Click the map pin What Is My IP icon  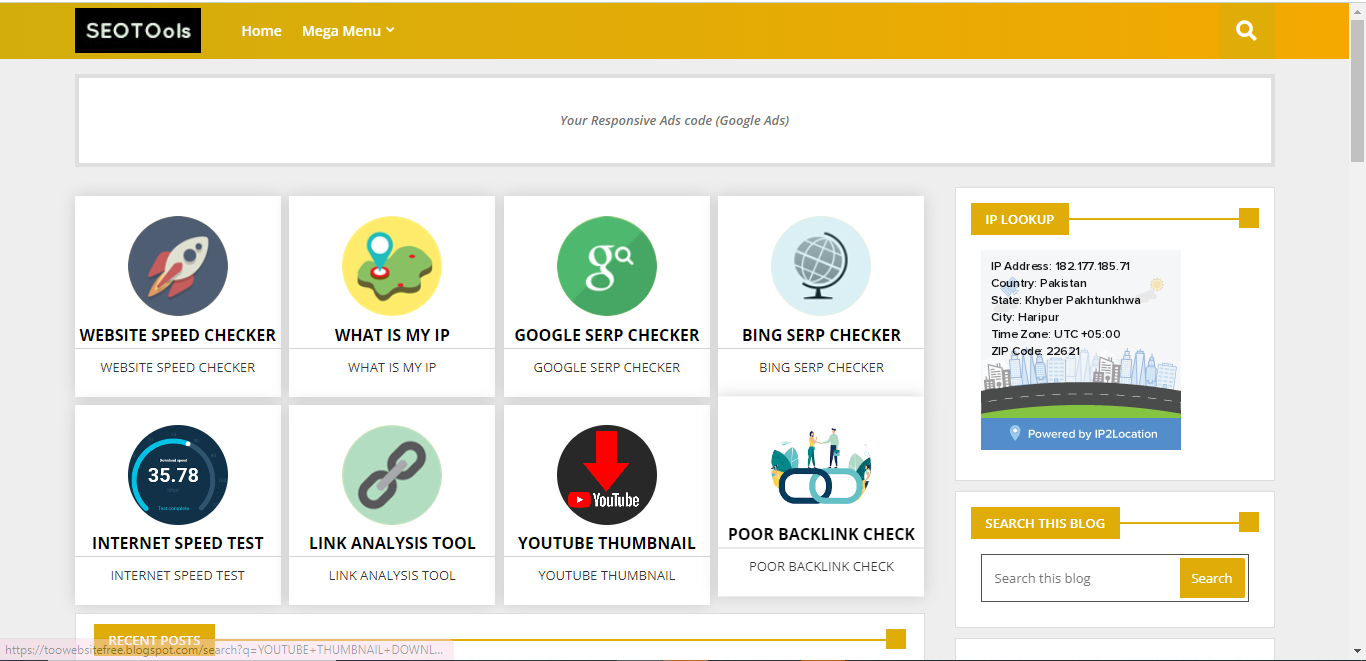(392, 266)
